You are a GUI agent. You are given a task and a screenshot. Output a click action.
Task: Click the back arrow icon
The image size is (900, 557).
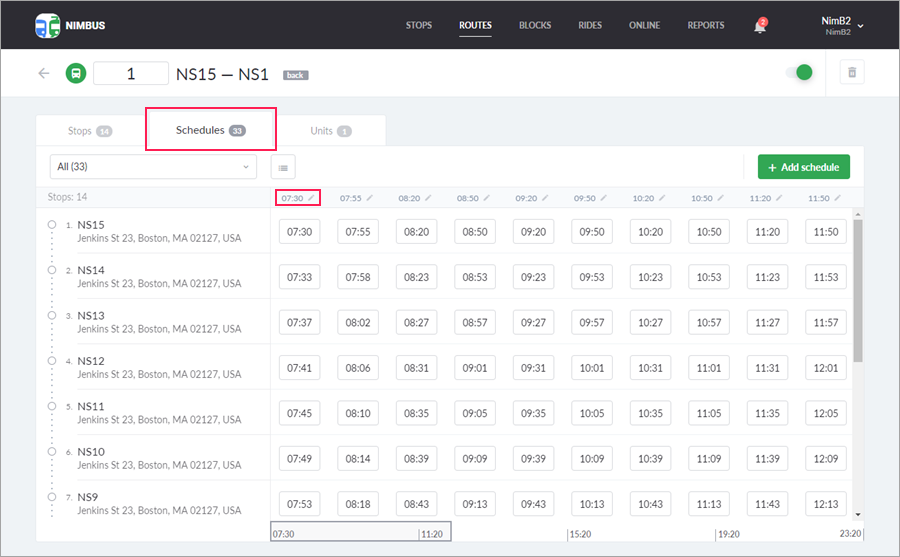click(44, 73)
